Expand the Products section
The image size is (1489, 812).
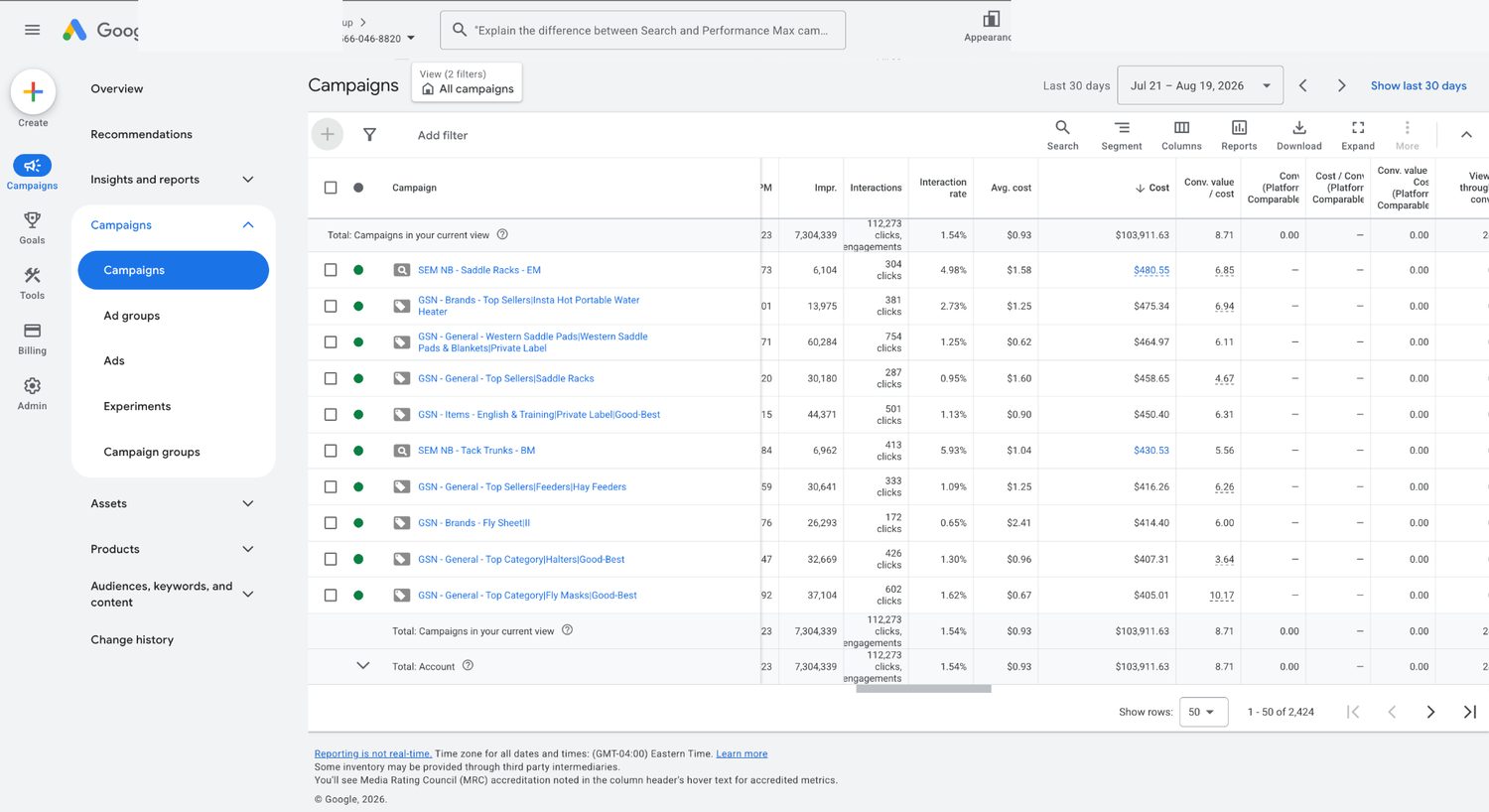click(248, 549)
